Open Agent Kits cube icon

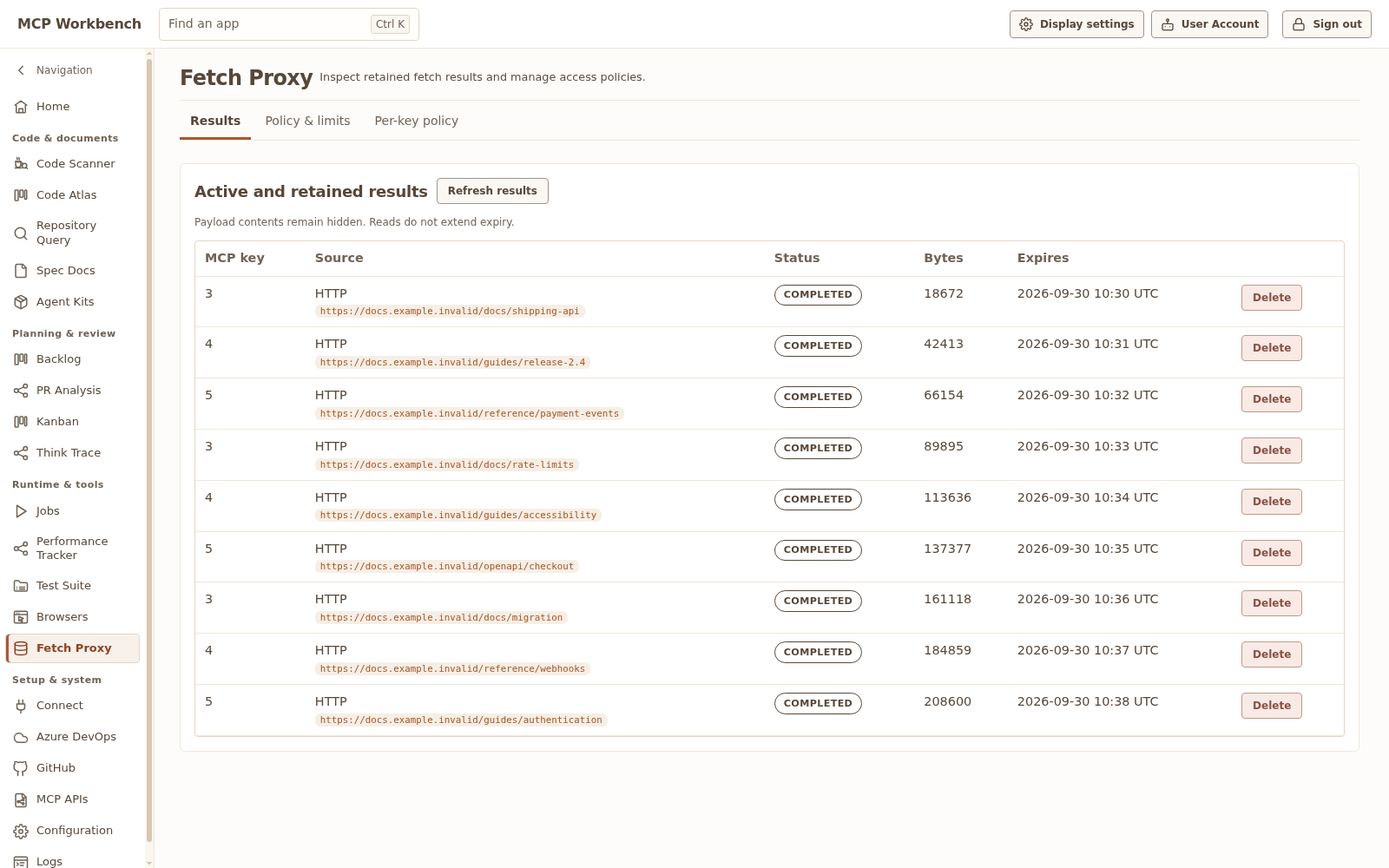(x=21, y=302)
